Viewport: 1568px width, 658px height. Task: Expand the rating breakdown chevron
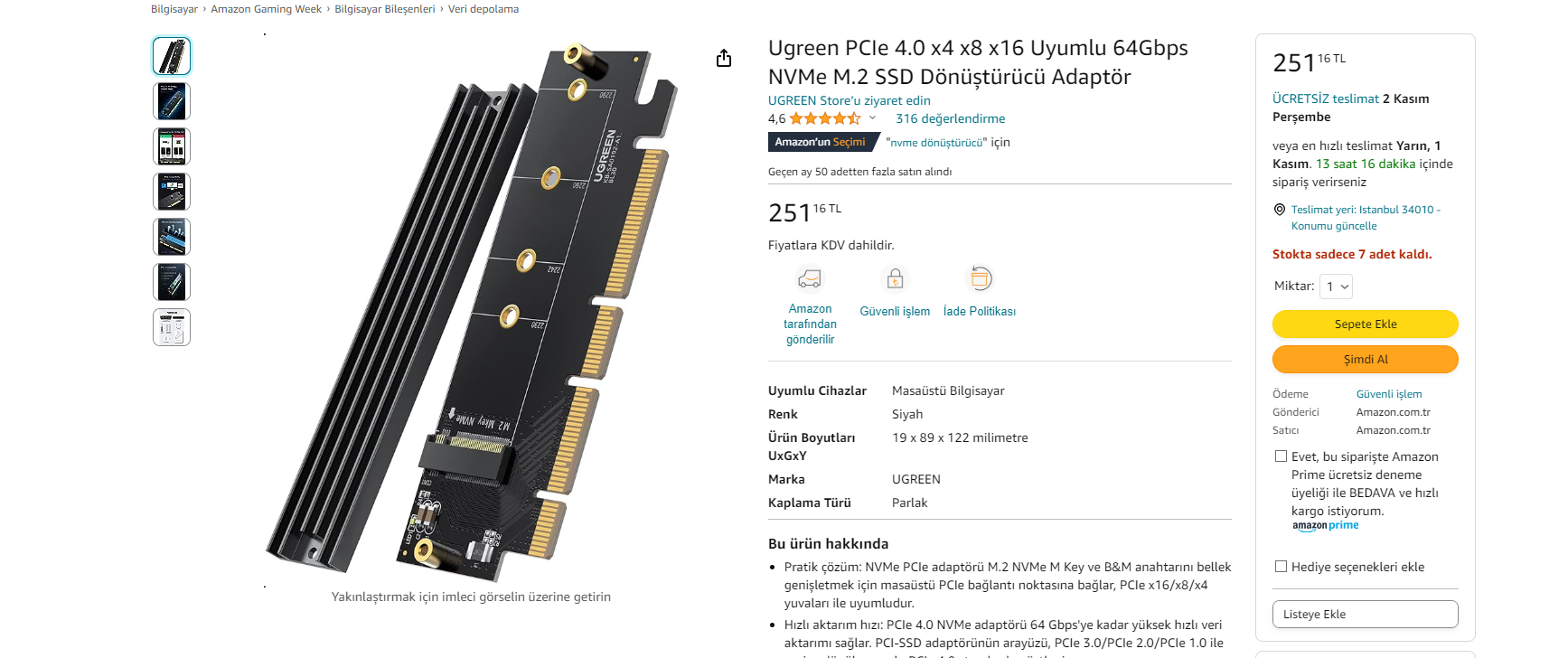pos(873,118)
